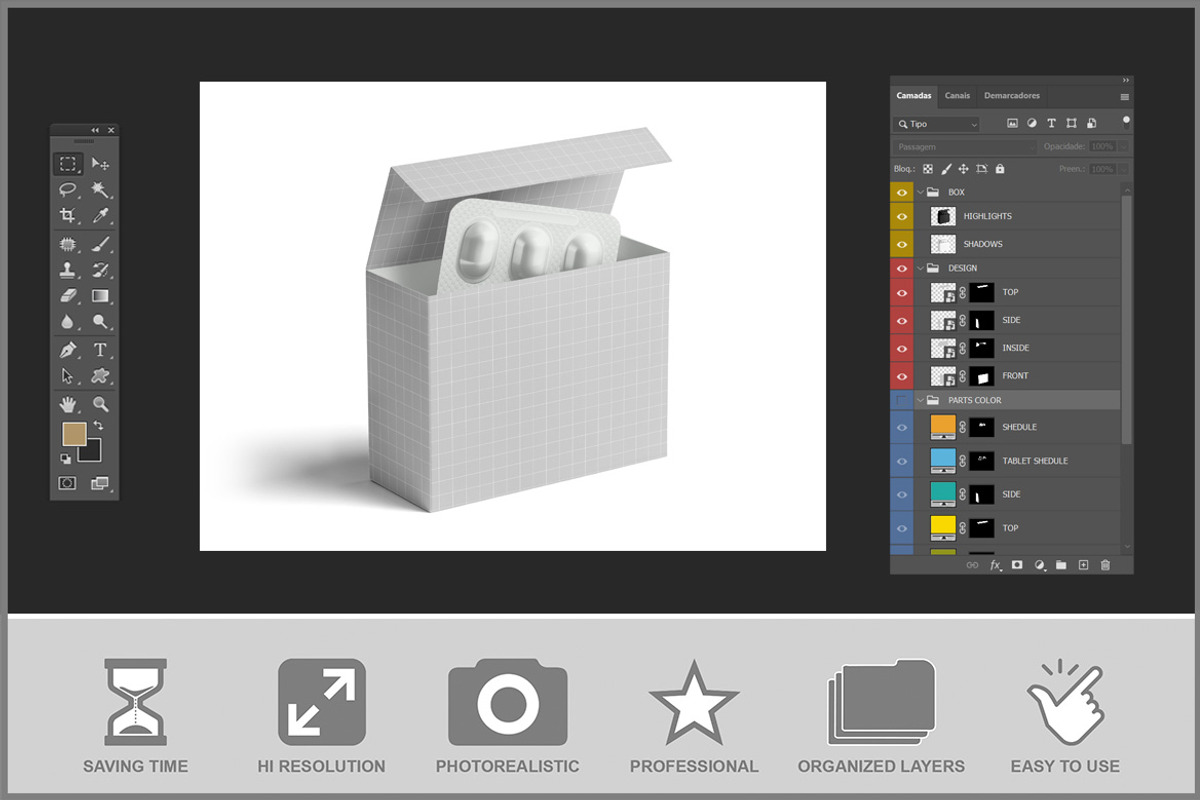Lock all with padlock icon
Viewport: 1200px width, 800px height.
pos(1000,169)
